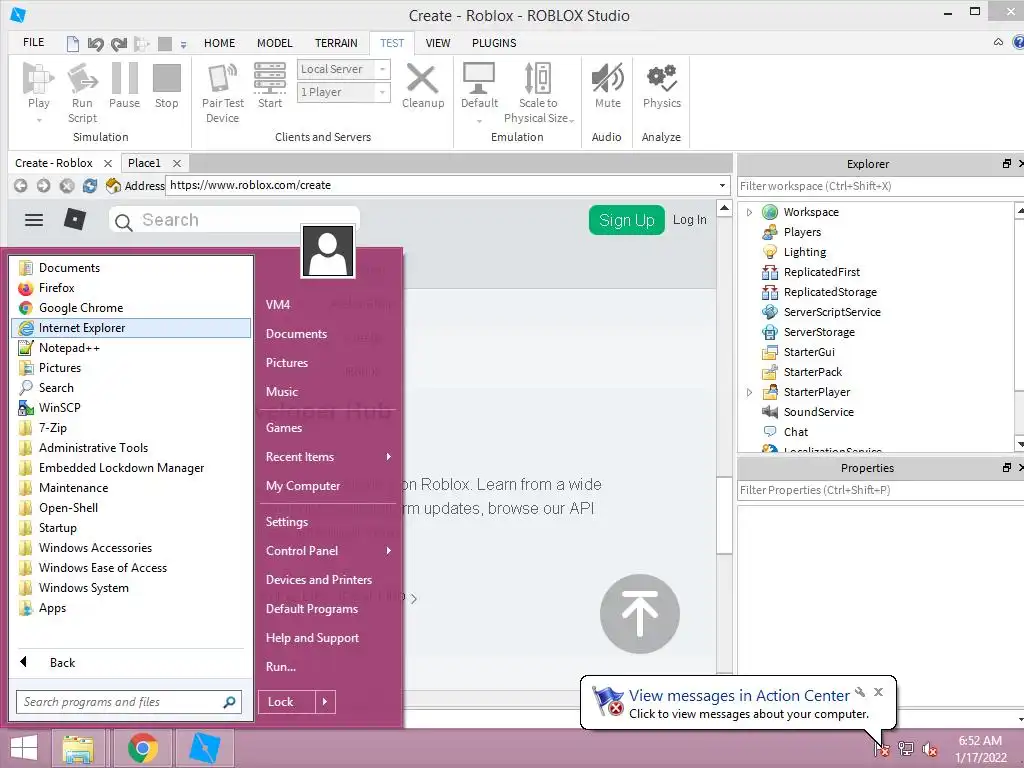1024x768 pixels.
Task: Click the Play simulation icon
Action: 39,79
